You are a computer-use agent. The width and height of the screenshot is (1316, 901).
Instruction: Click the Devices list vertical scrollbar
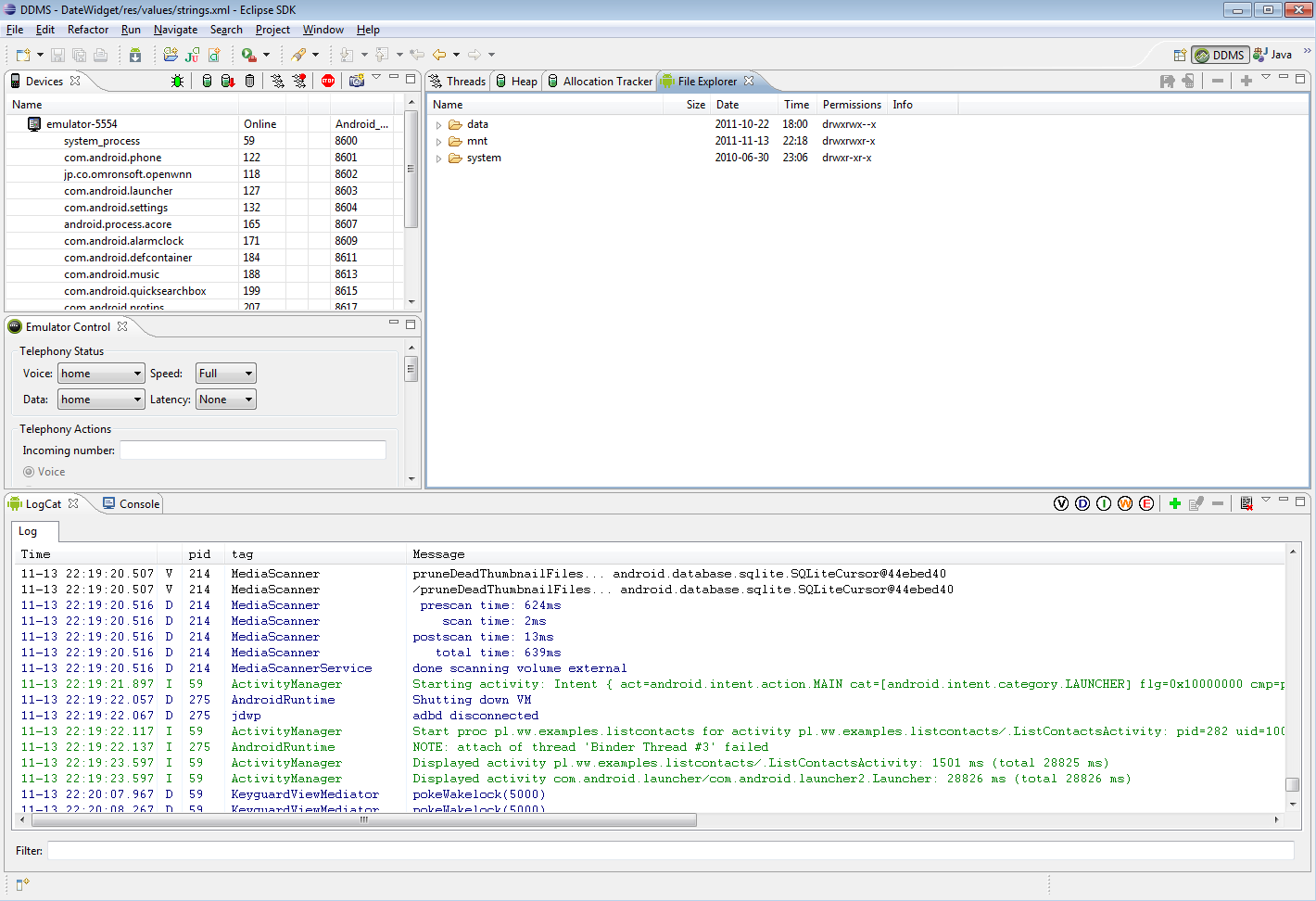point(411,169)
